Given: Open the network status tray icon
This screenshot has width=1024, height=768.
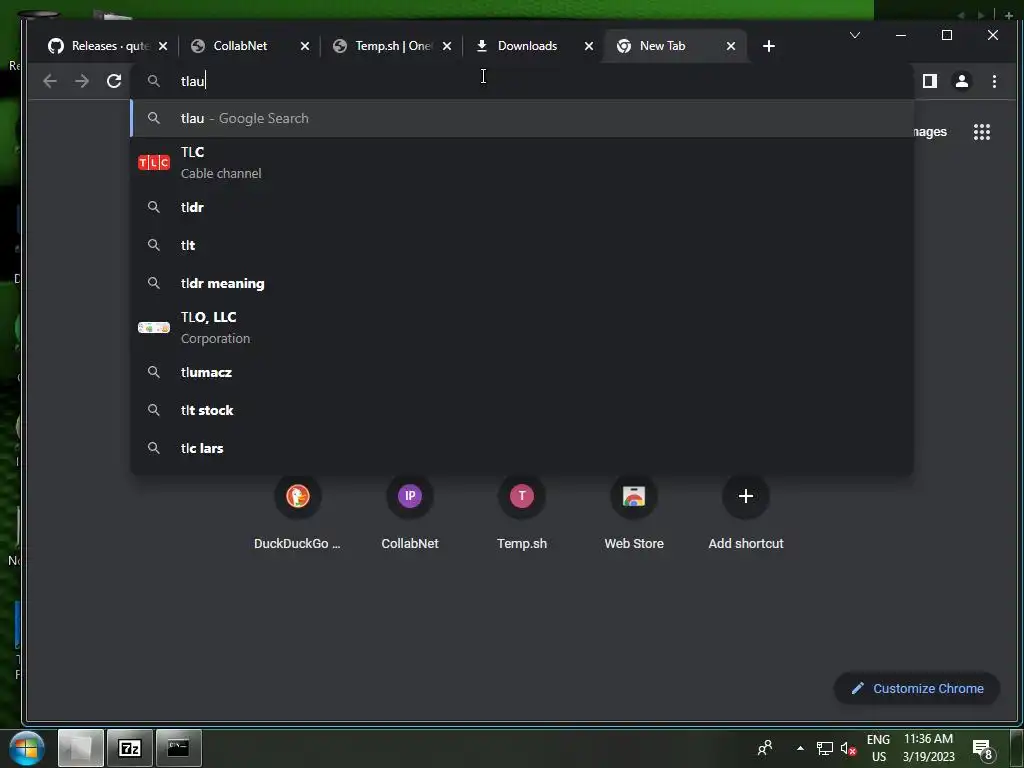Looking at the screenshot, I should tap(824, 748).
